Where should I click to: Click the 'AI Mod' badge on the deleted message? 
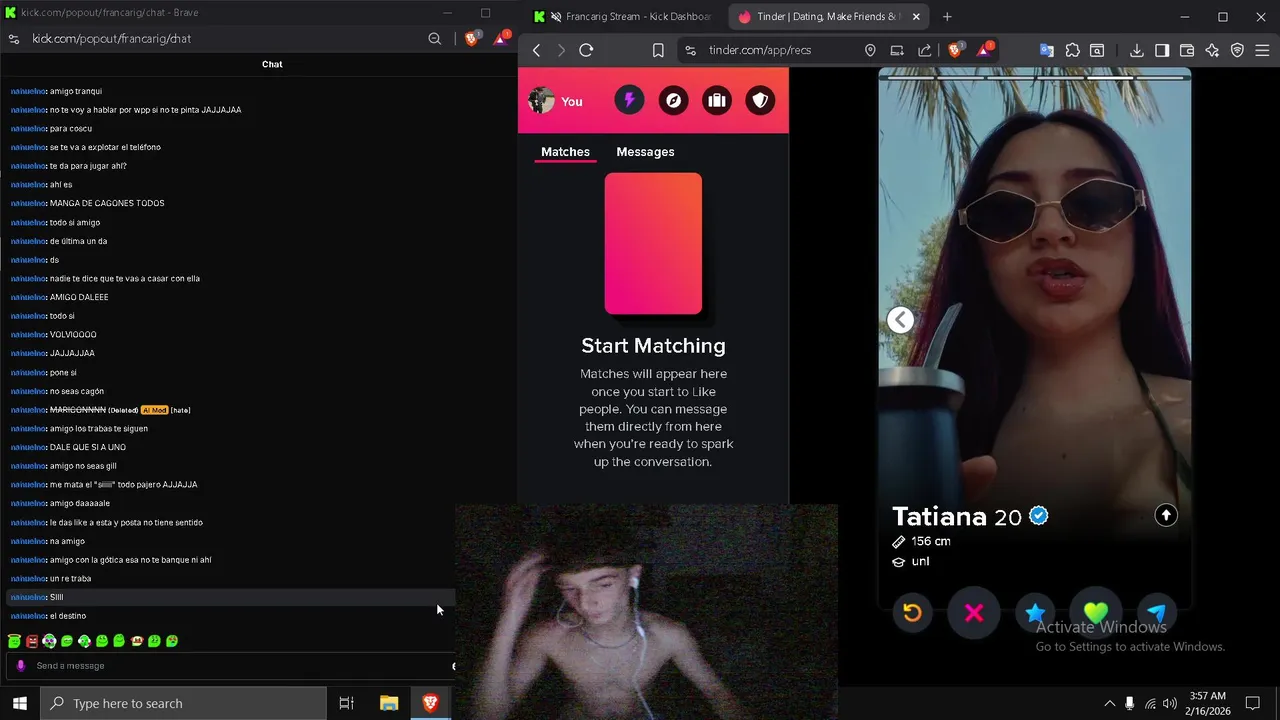(x=154, y=410)
